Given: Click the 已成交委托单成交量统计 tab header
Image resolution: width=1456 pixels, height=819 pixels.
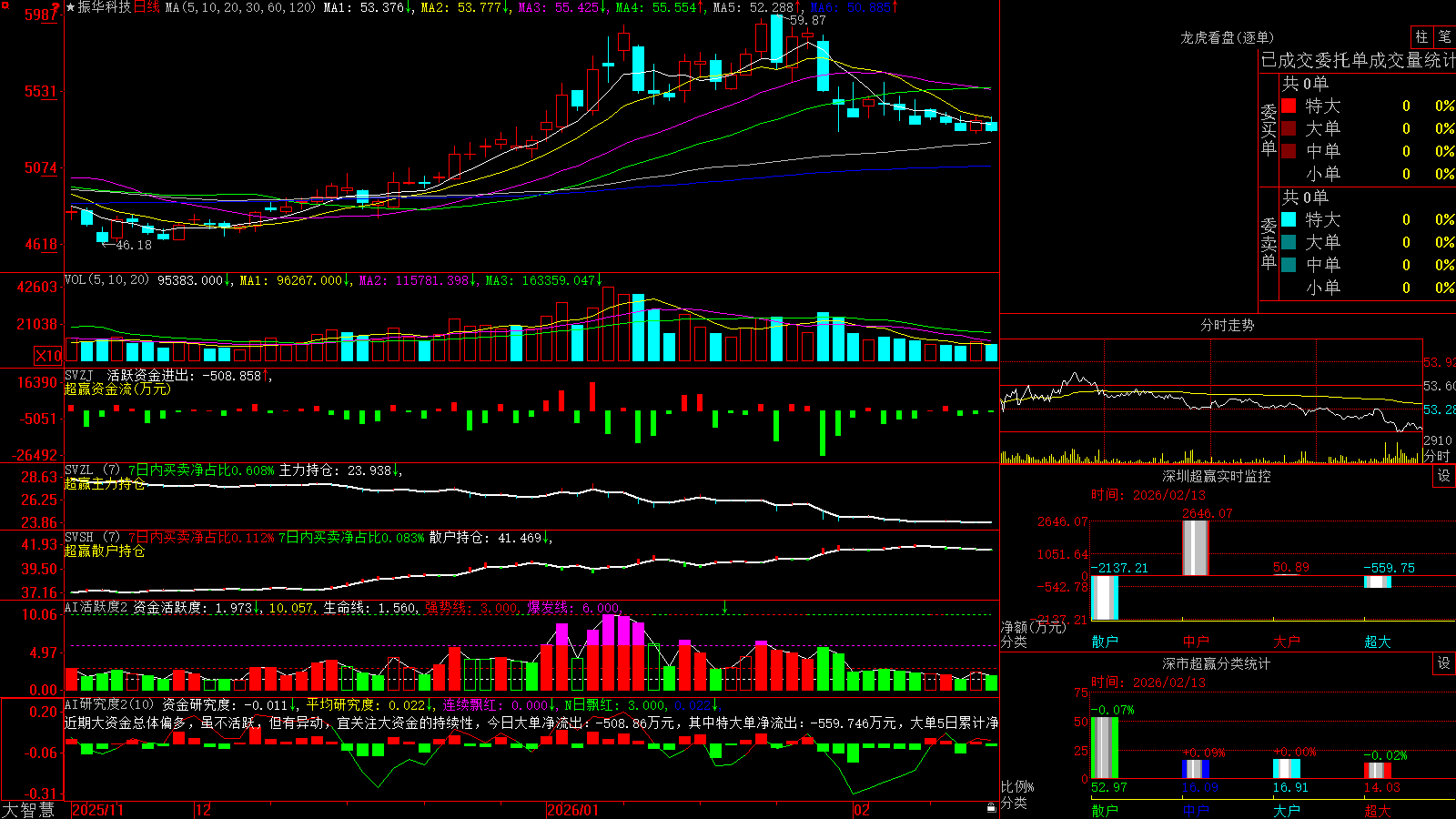Looking at the screenshot, I should 1358,60.
